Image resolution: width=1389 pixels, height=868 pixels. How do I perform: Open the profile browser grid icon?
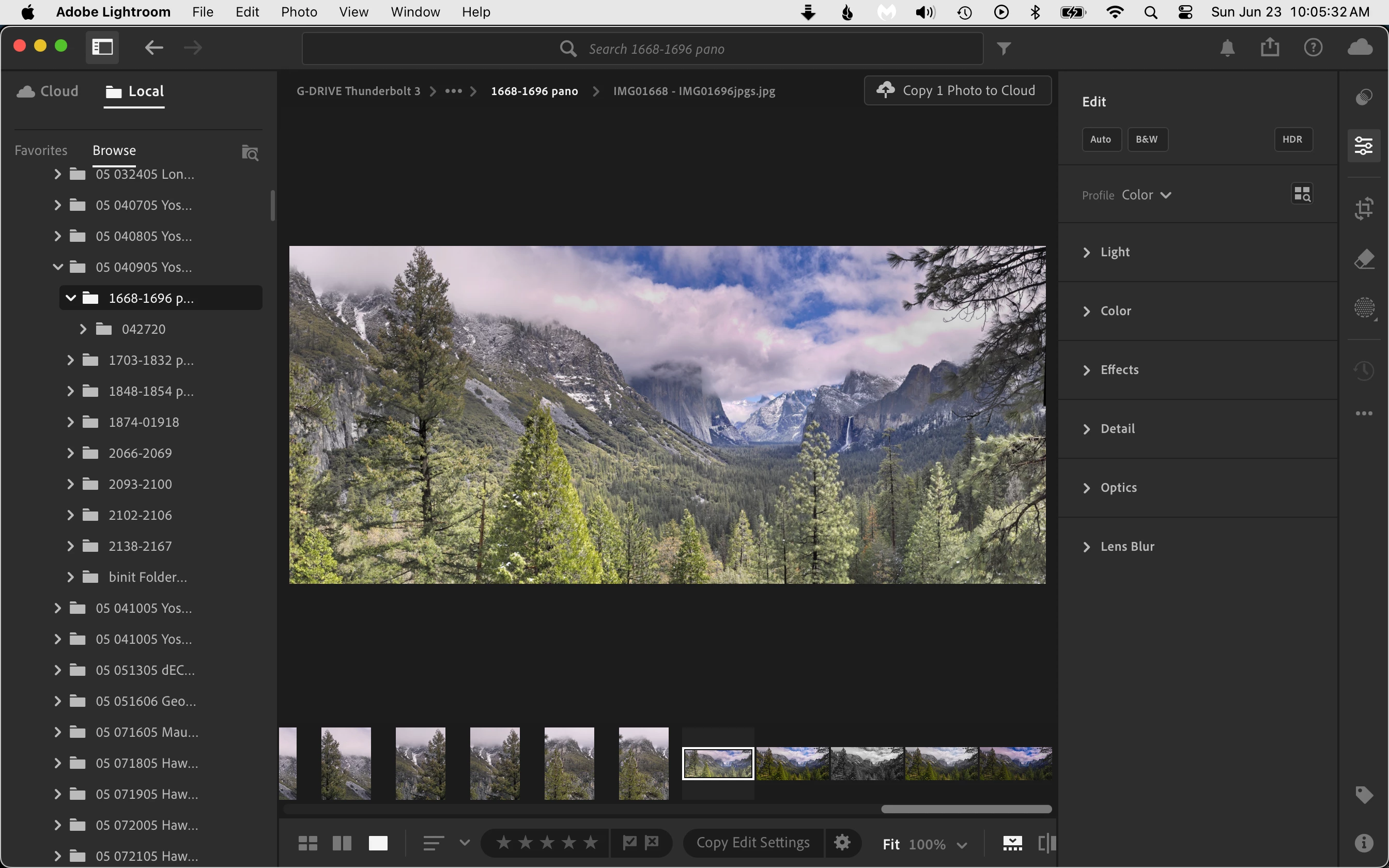pyautogui.click(x=1302, y=194)
